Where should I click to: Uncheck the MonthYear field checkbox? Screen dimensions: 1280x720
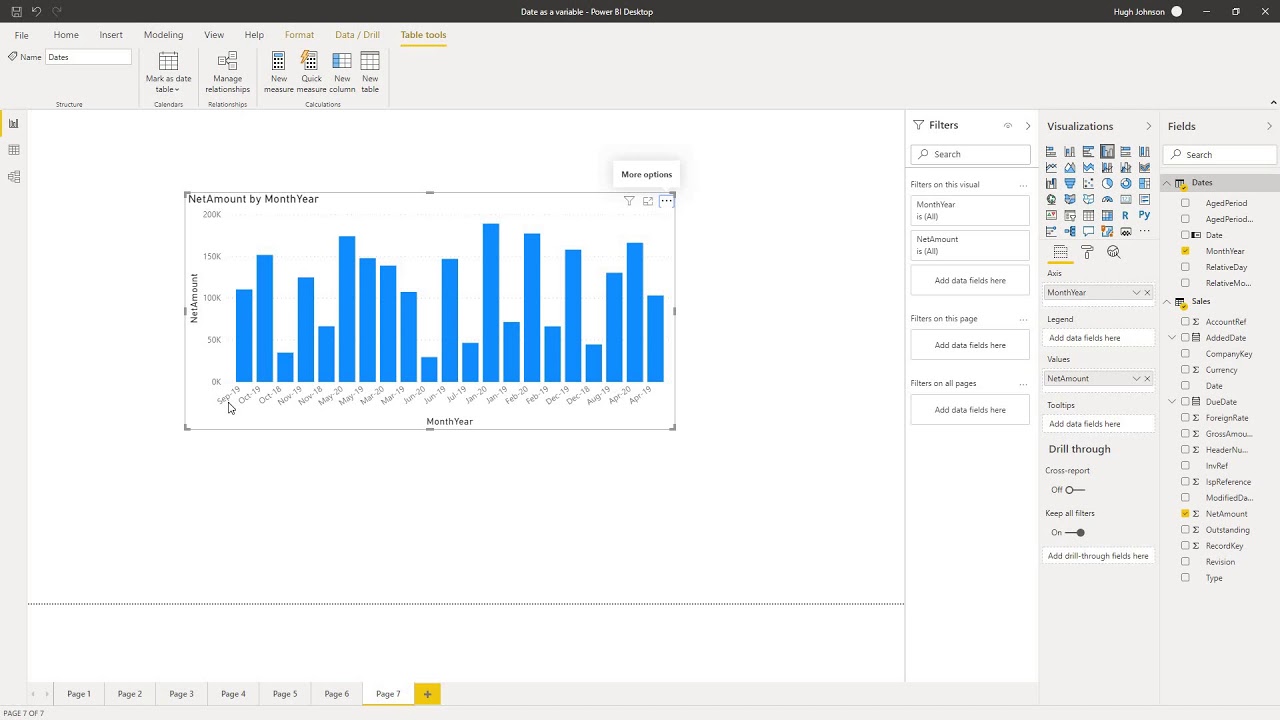[x=1185, y=251]
